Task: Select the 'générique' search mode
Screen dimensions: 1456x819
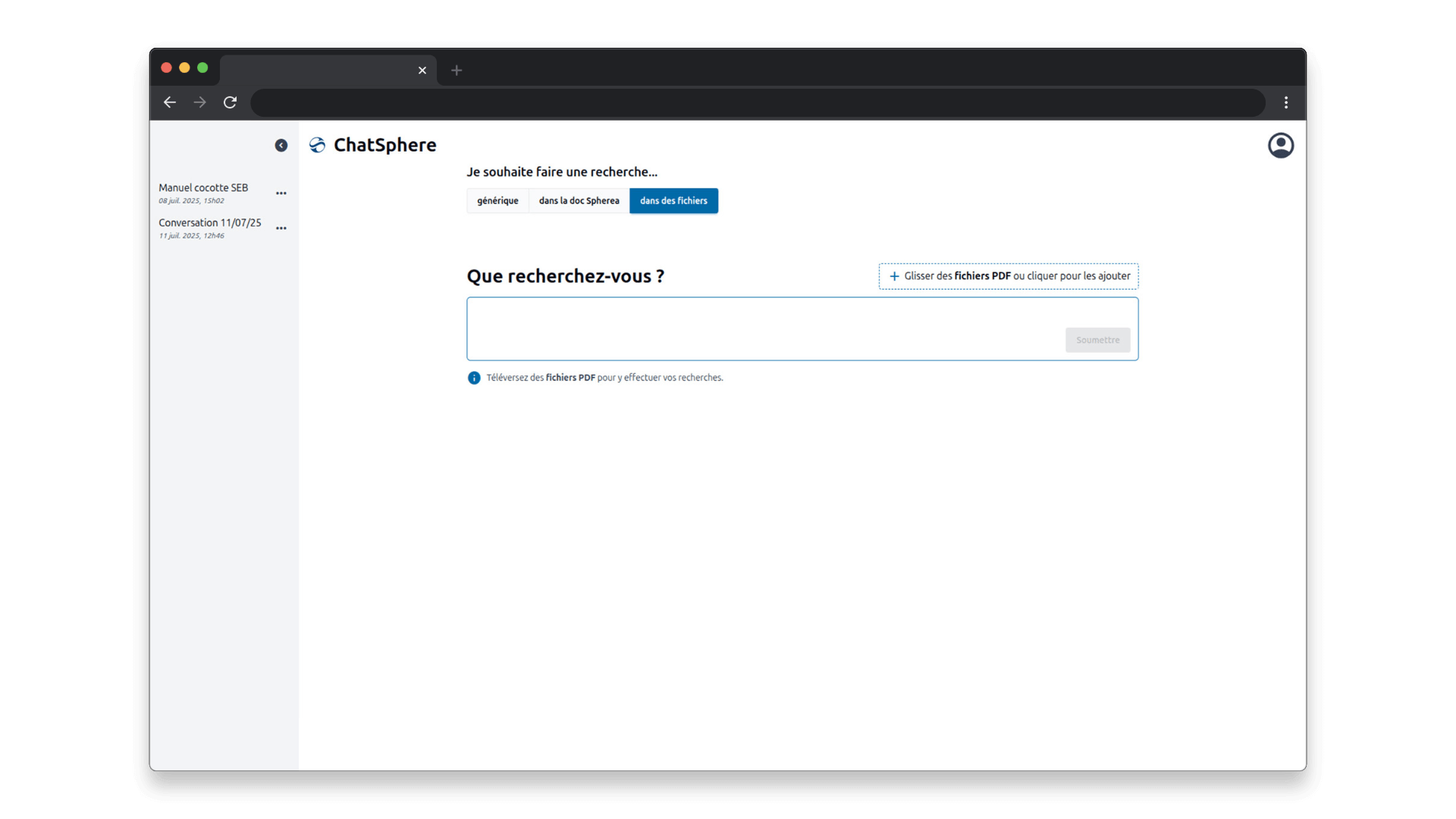Action: point(497,201)
